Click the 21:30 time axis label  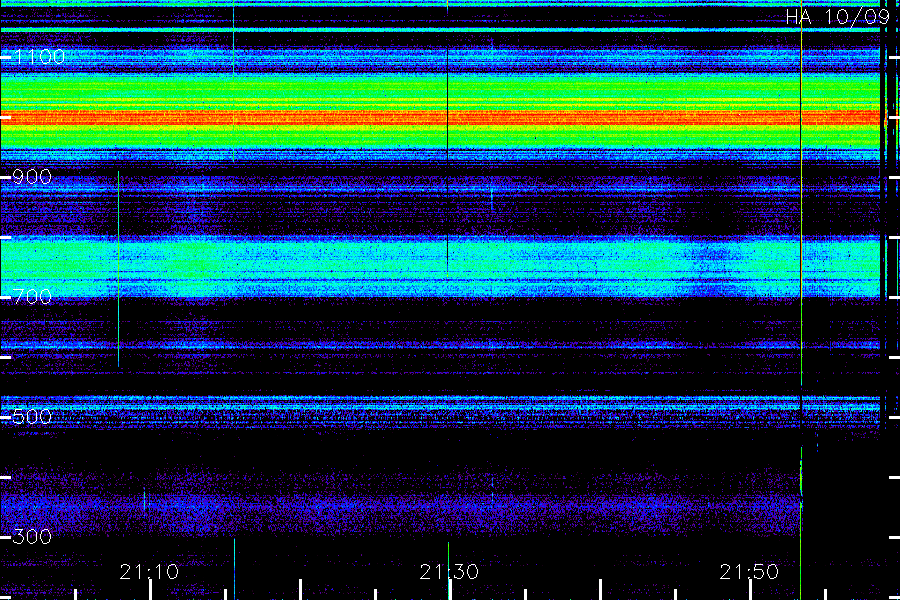[x=449, y=572]
